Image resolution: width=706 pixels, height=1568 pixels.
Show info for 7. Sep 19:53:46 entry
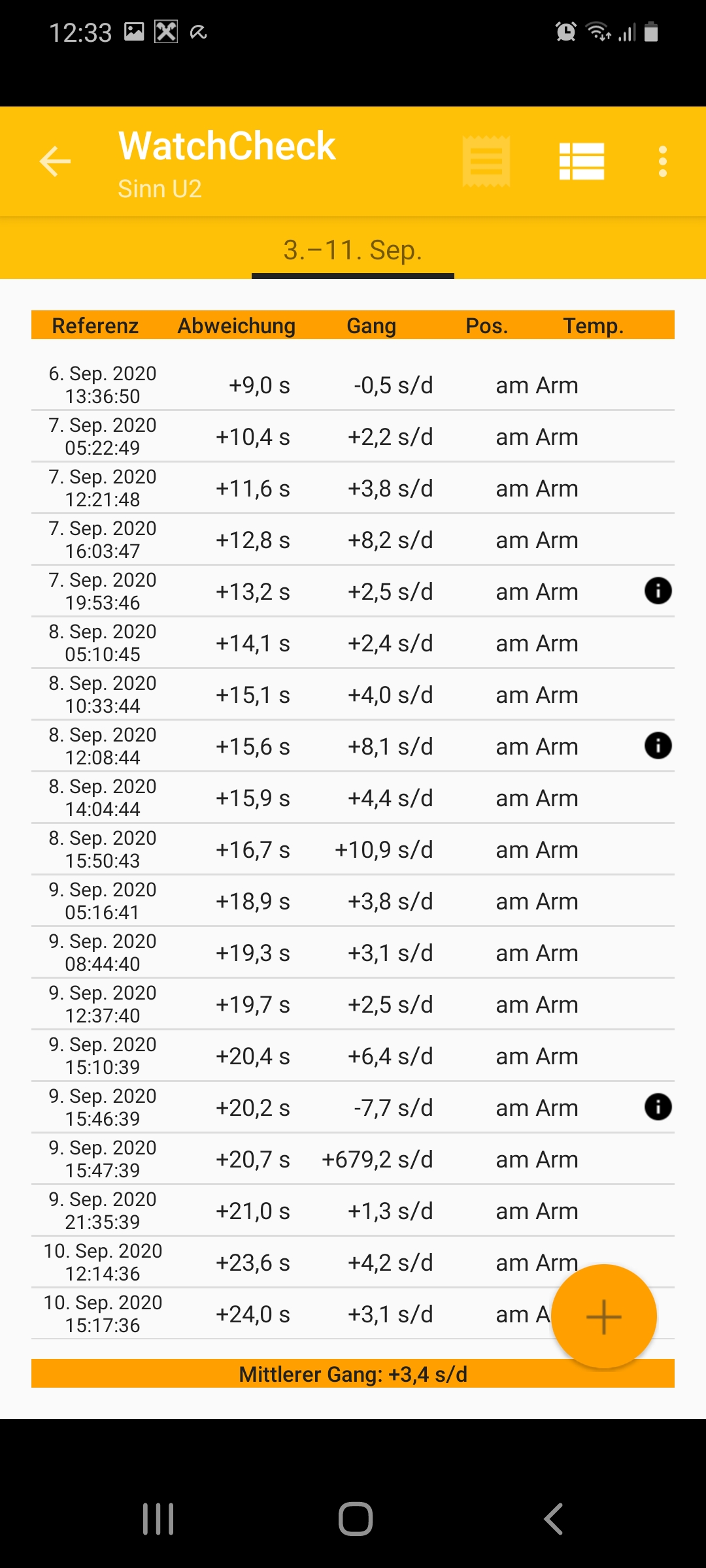[658, 591]
